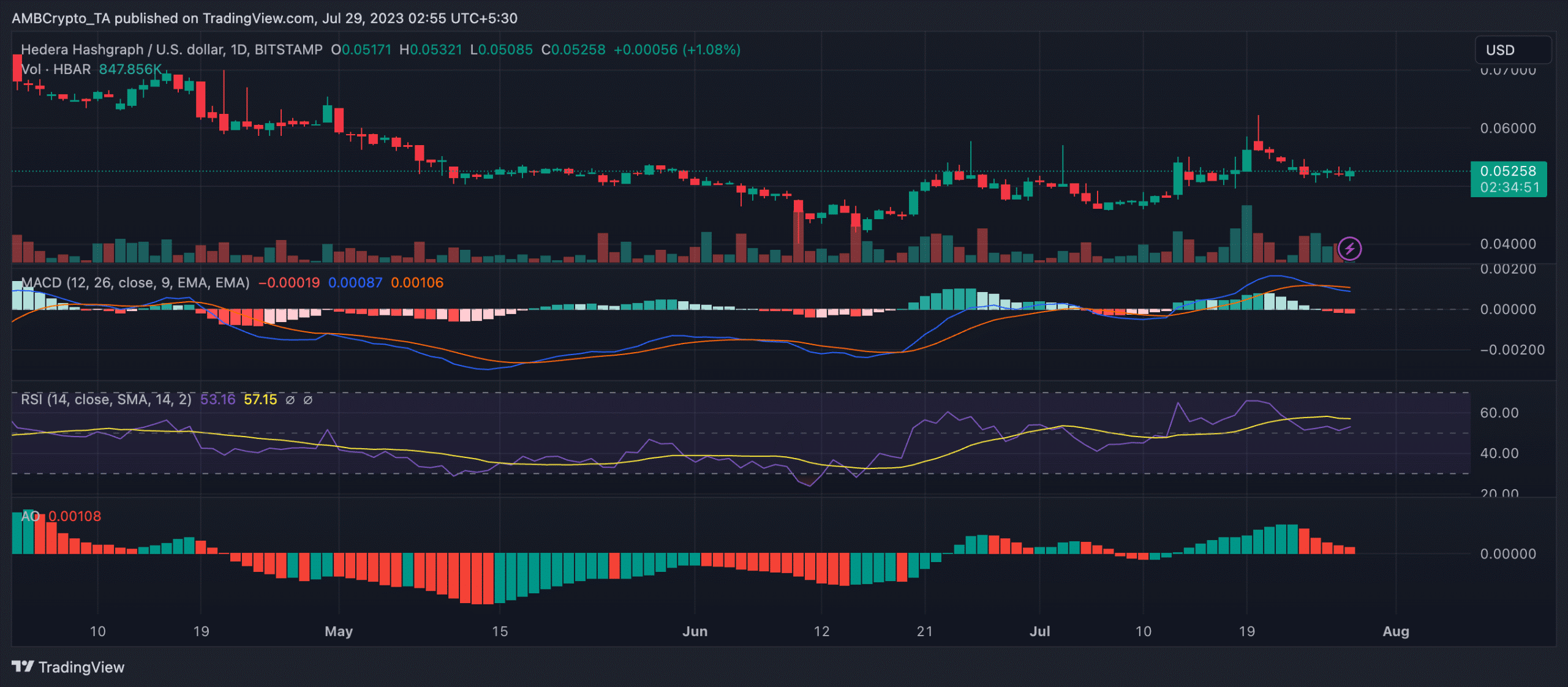Click the yellow RSI value 57.15
Viewport: 1568px width, 687px height.
tap(260, 399)
